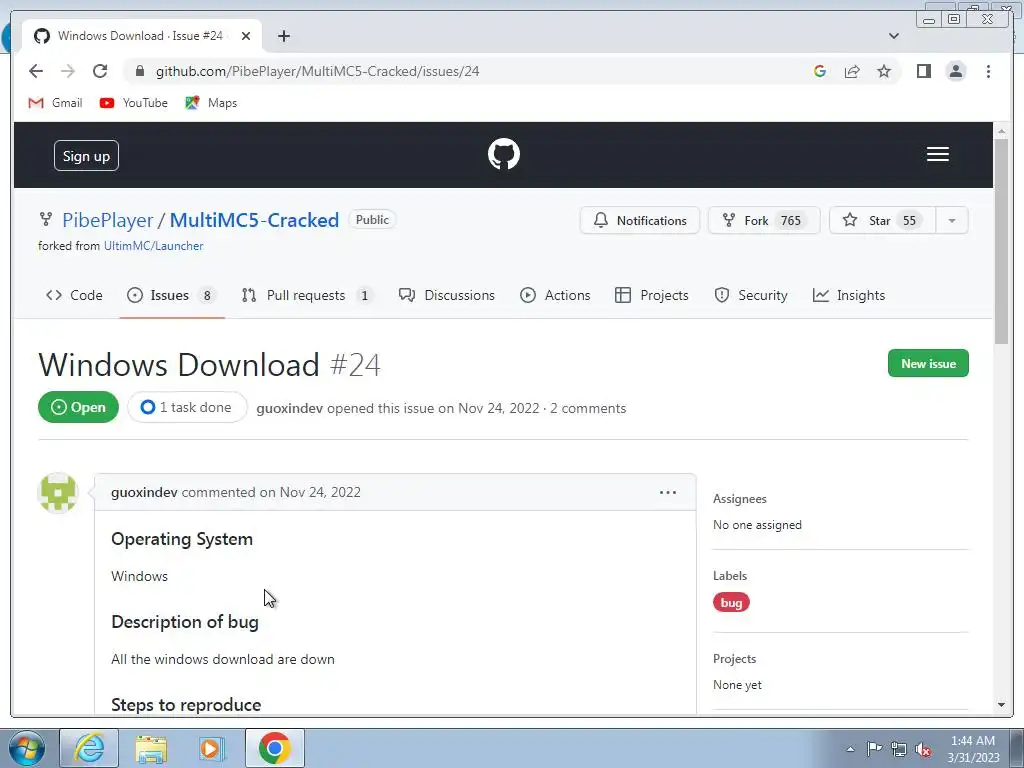Switch to the Discussions tab
Image resolution: width=1024 pixels, height=768 pixels.
447,295
